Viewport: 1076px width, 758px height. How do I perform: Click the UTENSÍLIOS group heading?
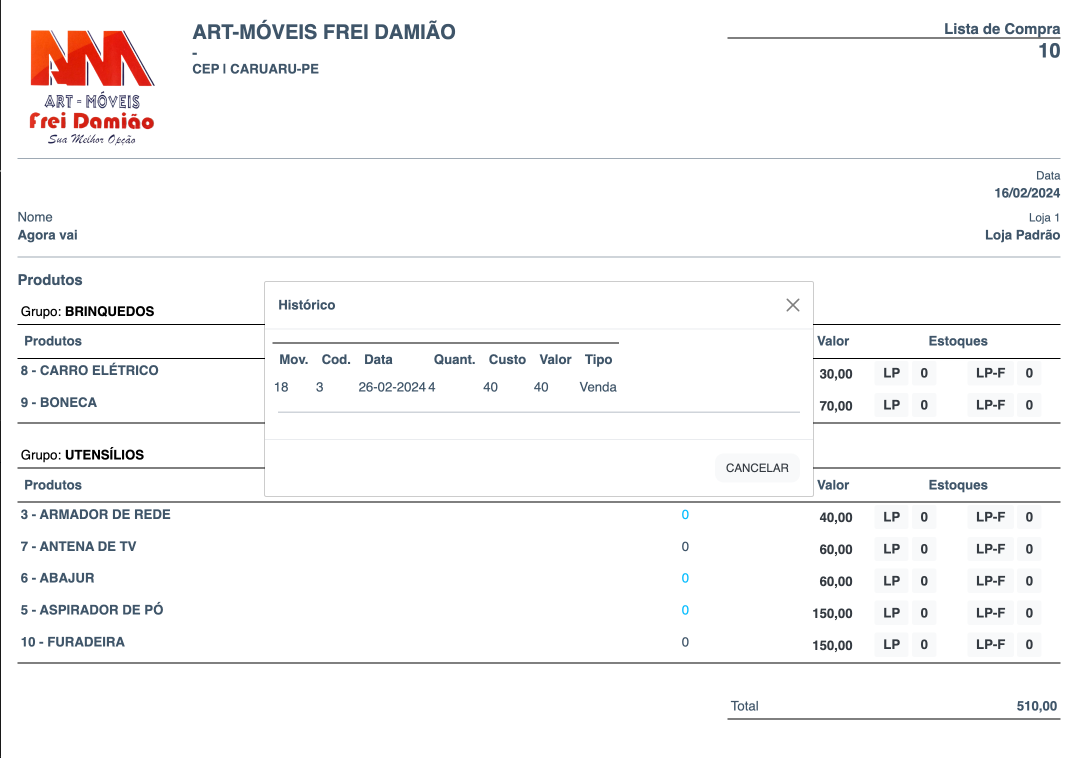[x=104, y=455]
